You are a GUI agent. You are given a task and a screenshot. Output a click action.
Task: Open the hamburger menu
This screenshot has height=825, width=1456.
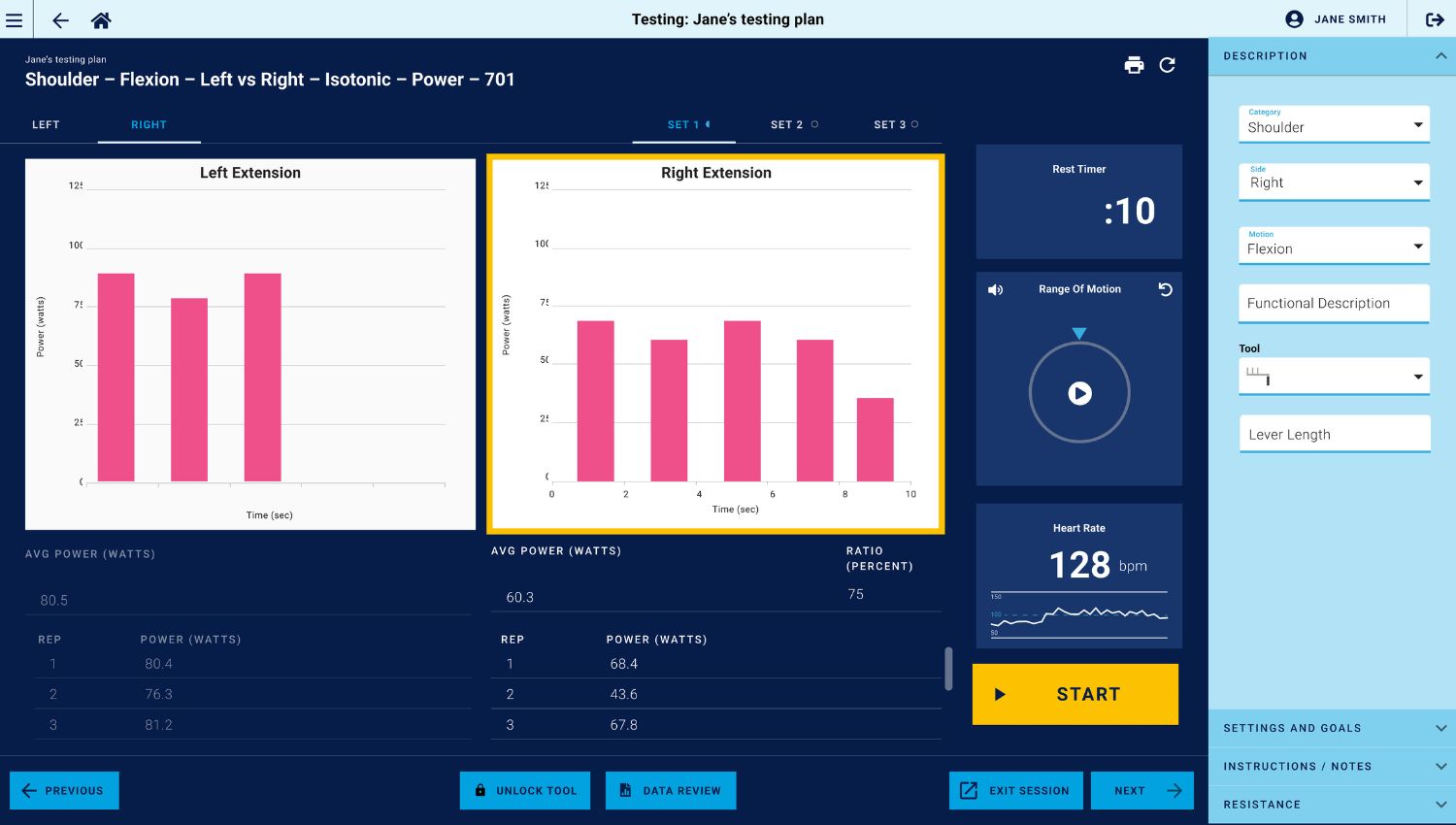(15, 19)
